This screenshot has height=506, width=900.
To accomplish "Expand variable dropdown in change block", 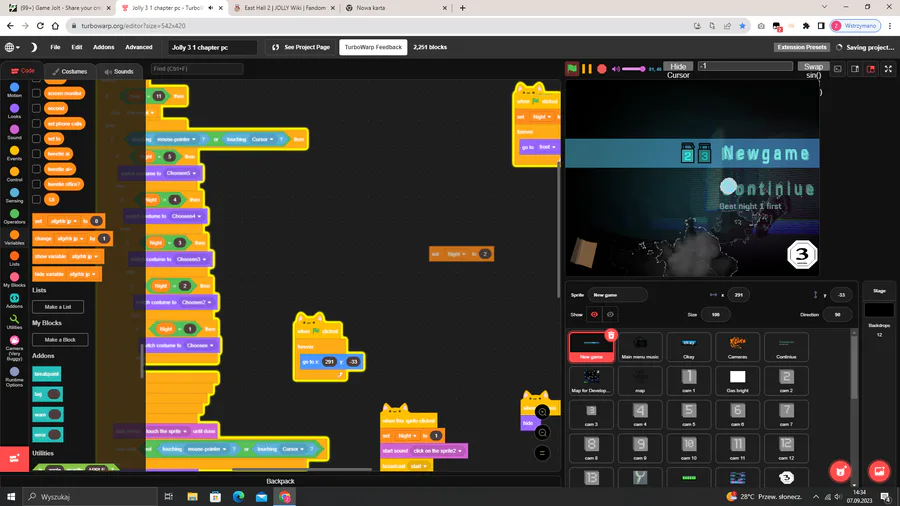I will [x=71, y=239].
